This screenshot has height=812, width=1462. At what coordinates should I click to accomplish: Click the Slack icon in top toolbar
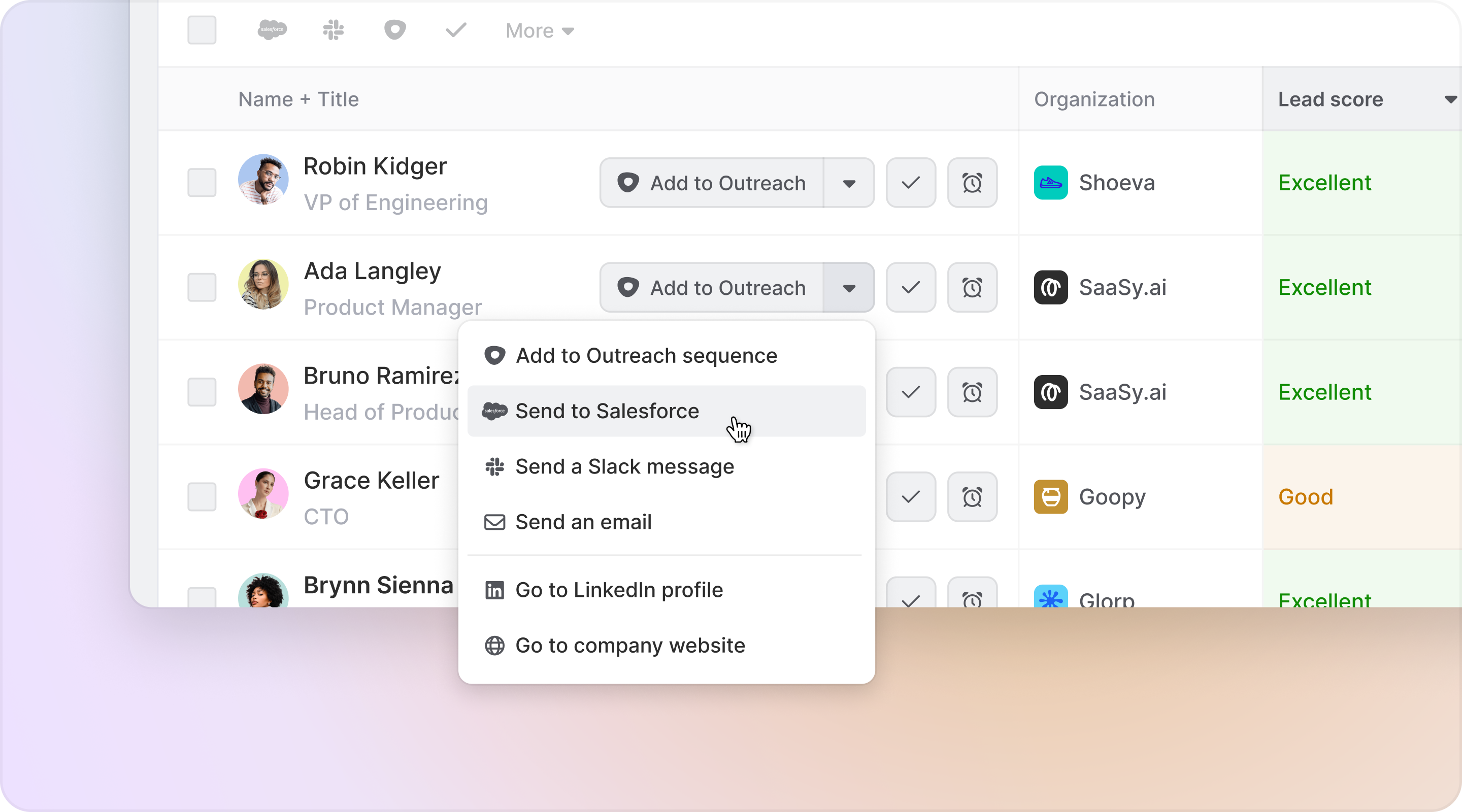click(333, 29)
